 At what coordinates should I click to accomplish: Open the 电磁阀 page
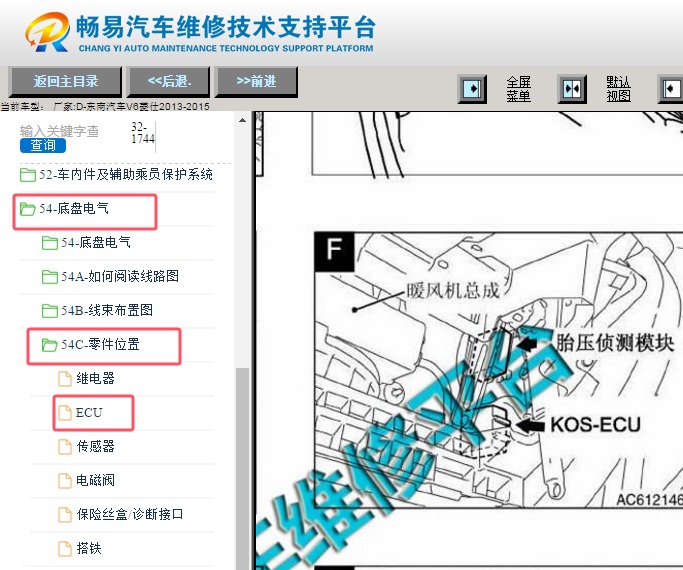tap(95, 480)
